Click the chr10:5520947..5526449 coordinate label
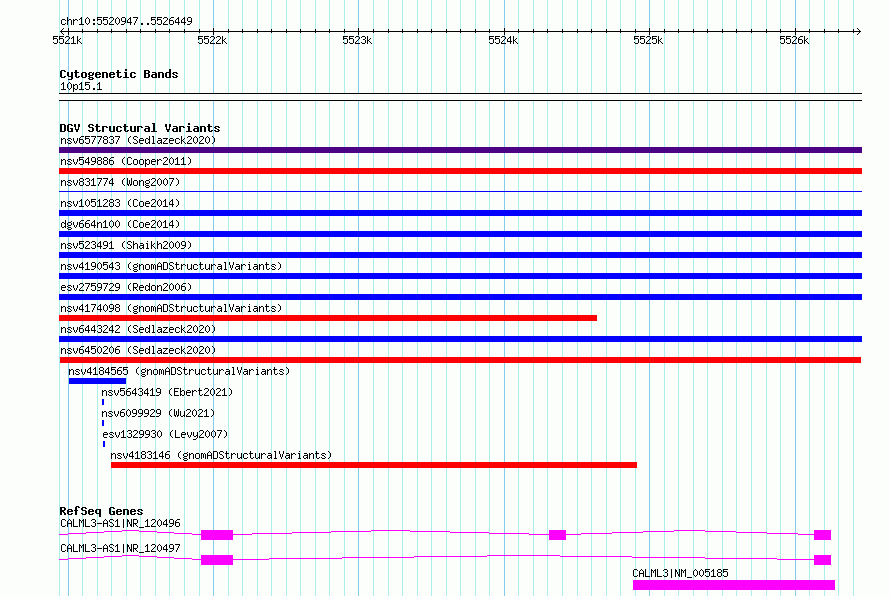 tap(126, 22)
